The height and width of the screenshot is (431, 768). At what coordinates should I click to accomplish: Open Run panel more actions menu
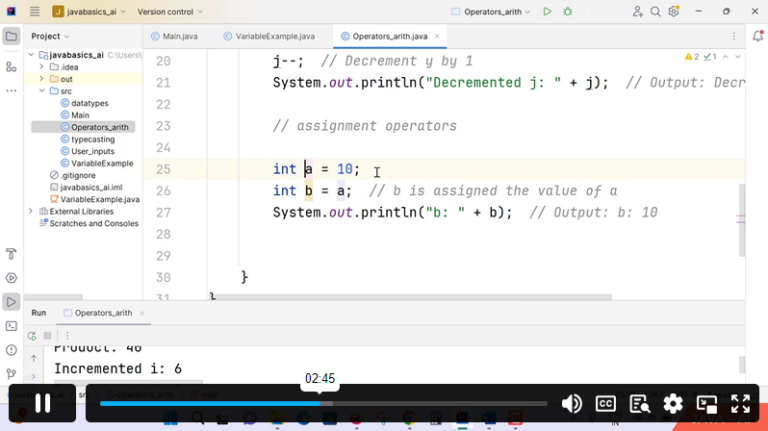click(68, 335)
